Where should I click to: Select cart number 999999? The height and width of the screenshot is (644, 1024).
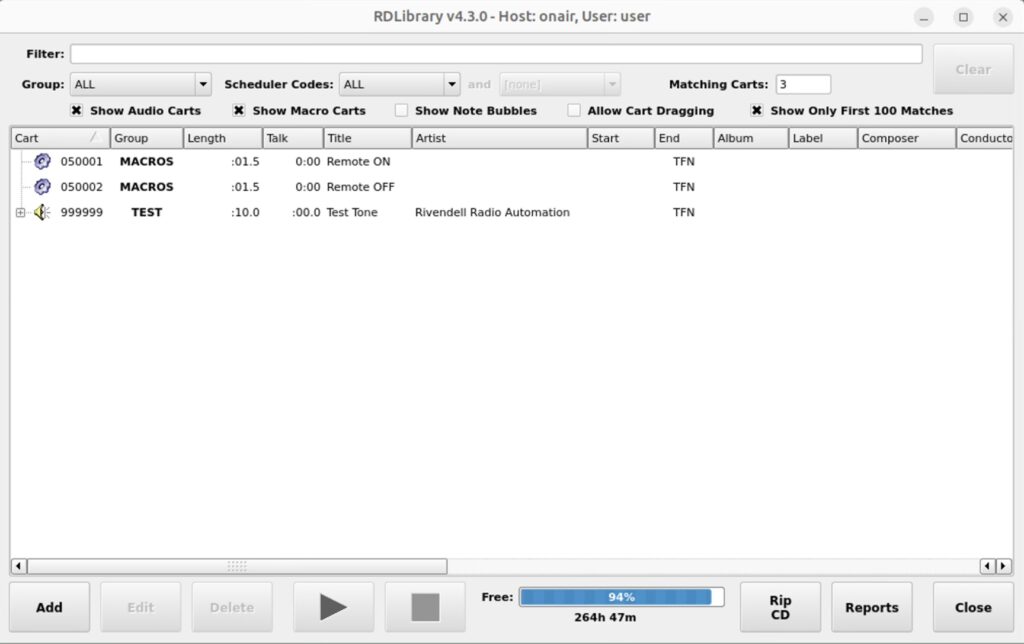point(82,212)
